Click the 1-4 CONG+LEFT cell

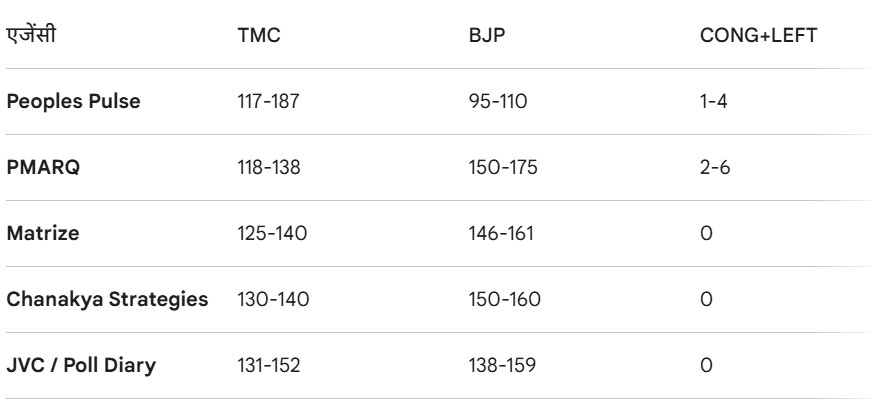tap(713, 101)
